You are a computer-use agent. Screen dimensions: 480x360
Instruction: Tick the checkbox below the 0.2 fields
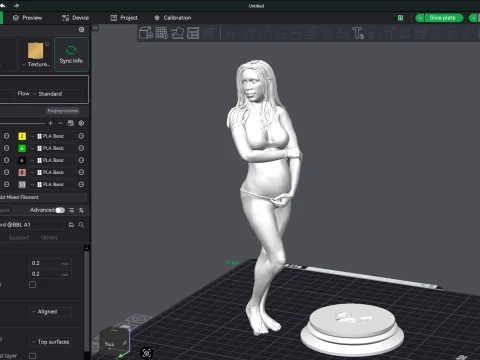tap(32, 285)
